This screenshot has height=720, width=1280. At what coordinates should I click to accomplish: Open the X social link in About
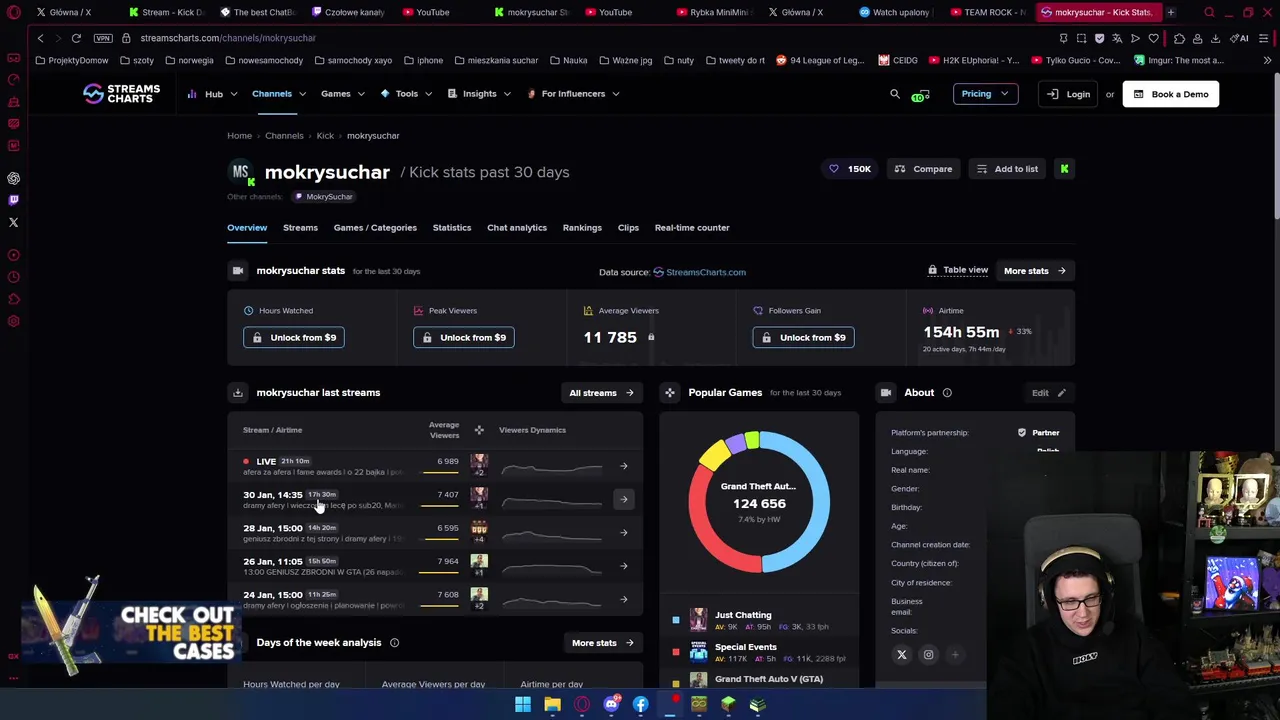tap(902, 655)
